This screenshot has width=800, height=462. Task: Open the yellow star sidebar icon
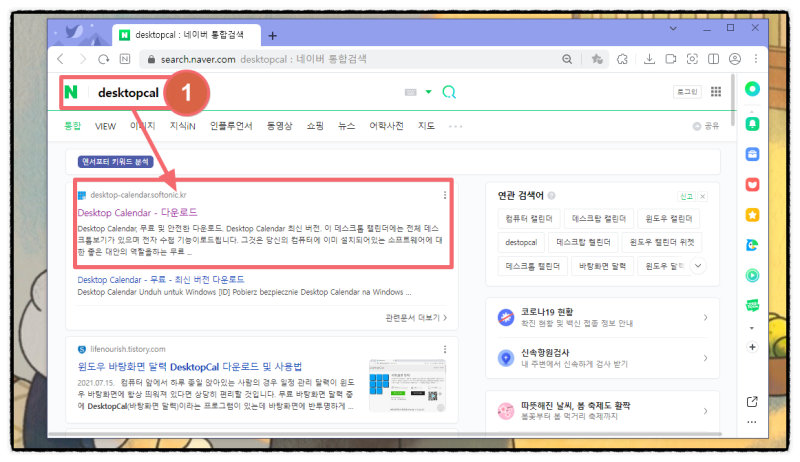point(752,215)
